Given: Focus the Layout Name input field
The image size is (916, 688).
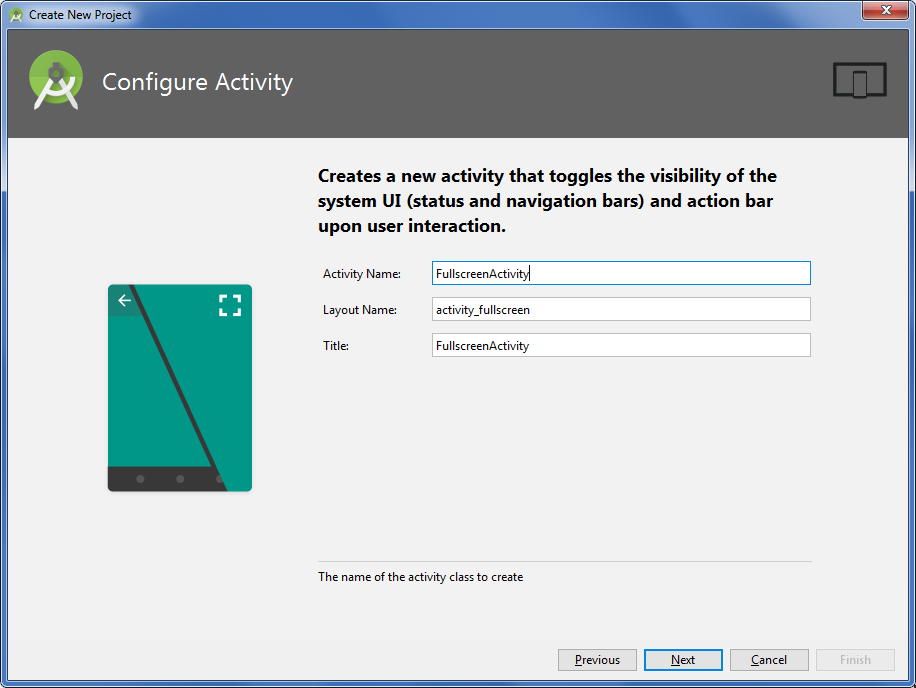Looking at the screenshot, I should (621, 310).
